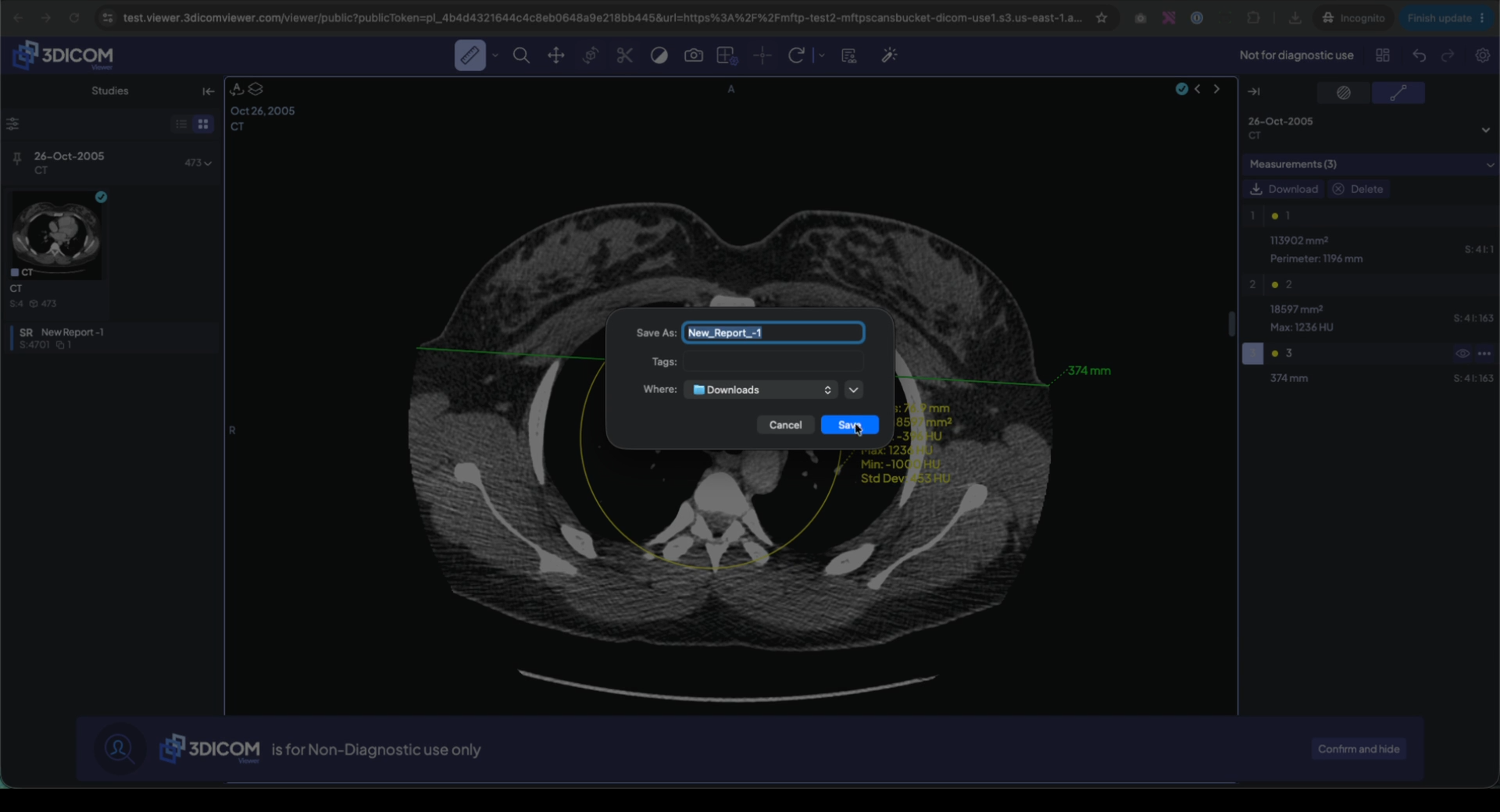This screenshot has width=1500, height=812.
Task: Bookmark the page with the star icon
Action: click(x=1102, y=18)
